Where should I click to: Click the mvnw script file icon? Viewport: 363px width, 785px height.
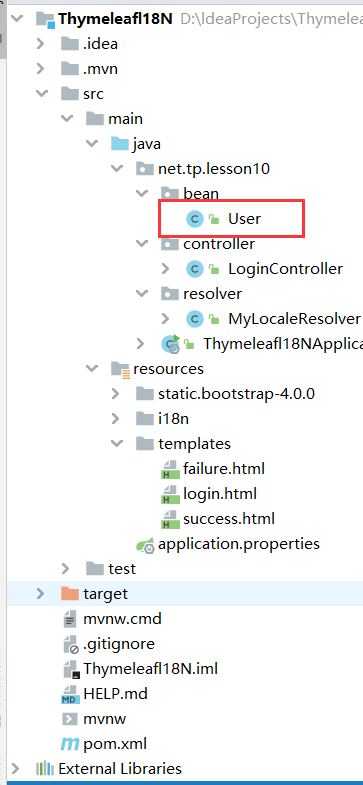pos(70,719)
